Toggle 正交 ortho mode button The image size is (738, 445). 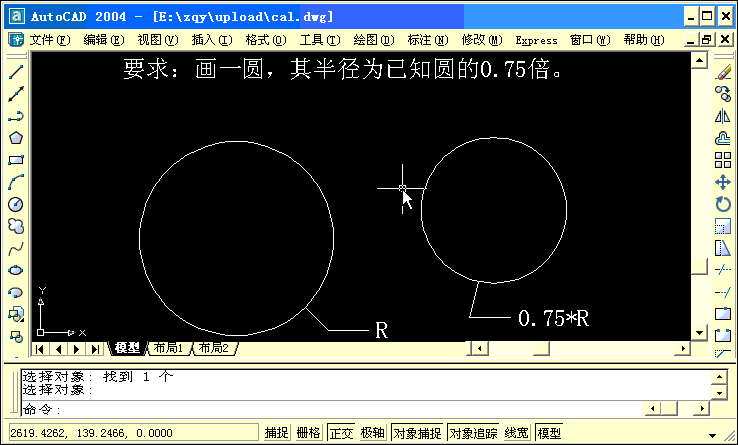click(341, 433)
